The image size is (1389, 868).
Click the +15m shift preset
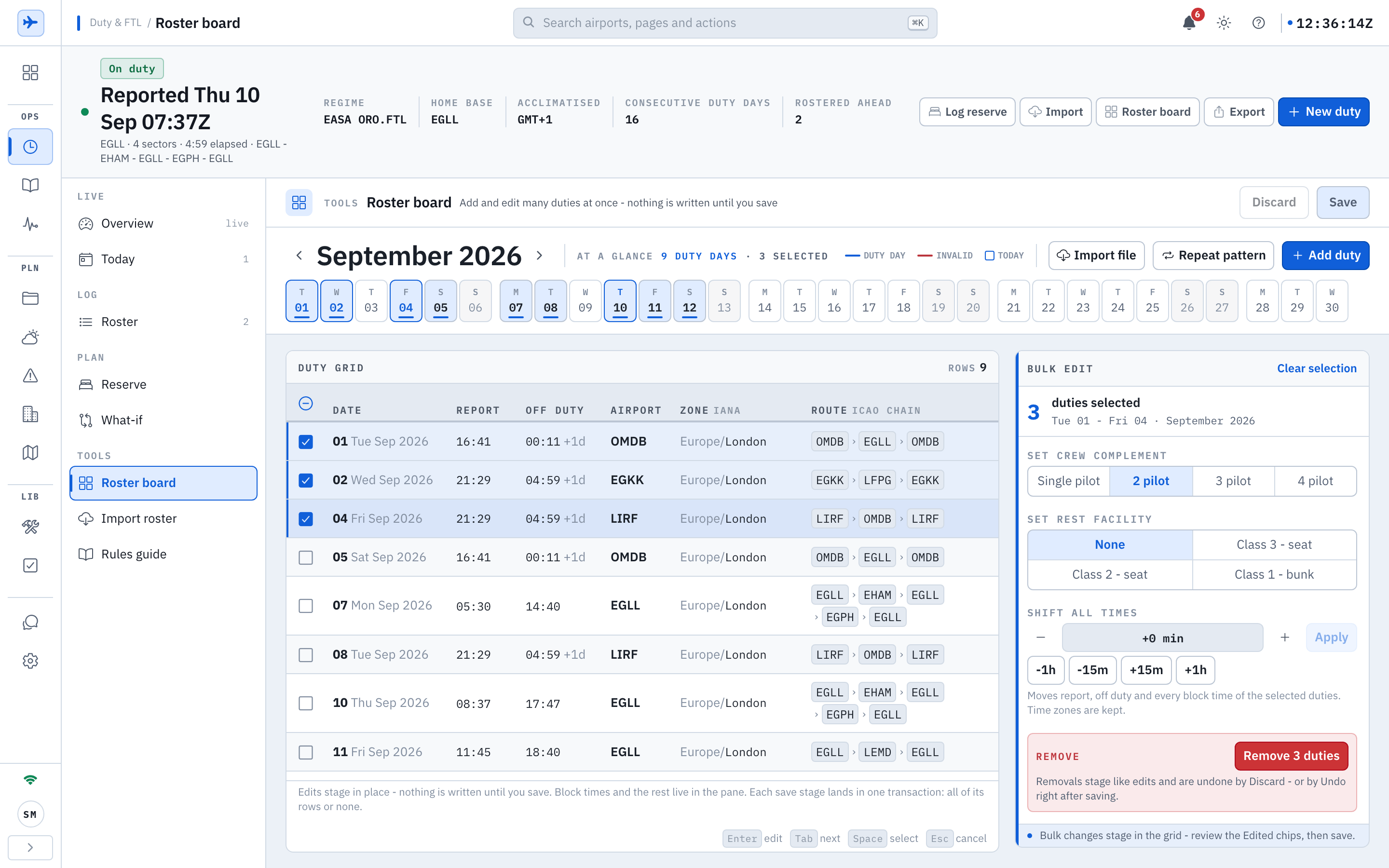(x=1146, y=670)
